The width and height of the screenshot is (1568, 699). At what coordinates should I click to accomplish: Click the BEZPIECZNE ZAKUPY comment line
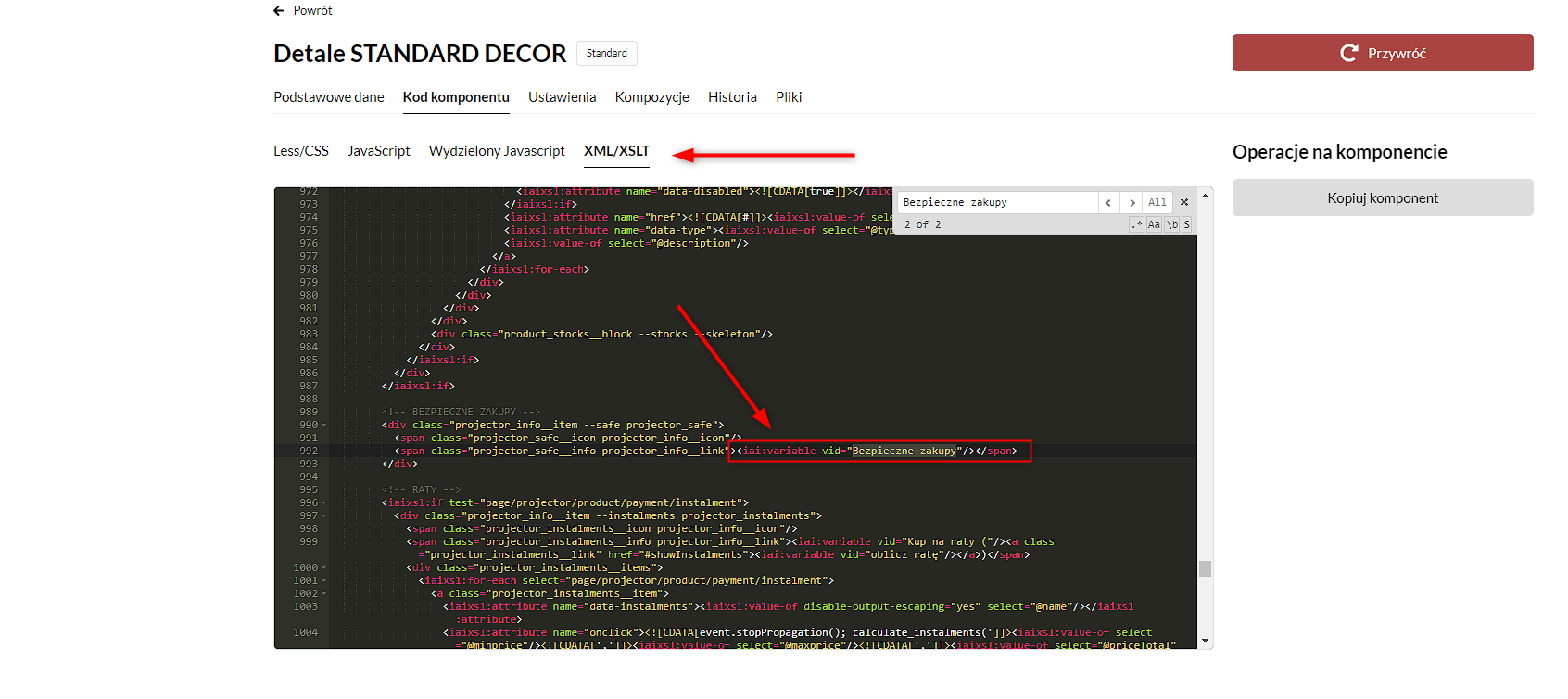[461, 413]
